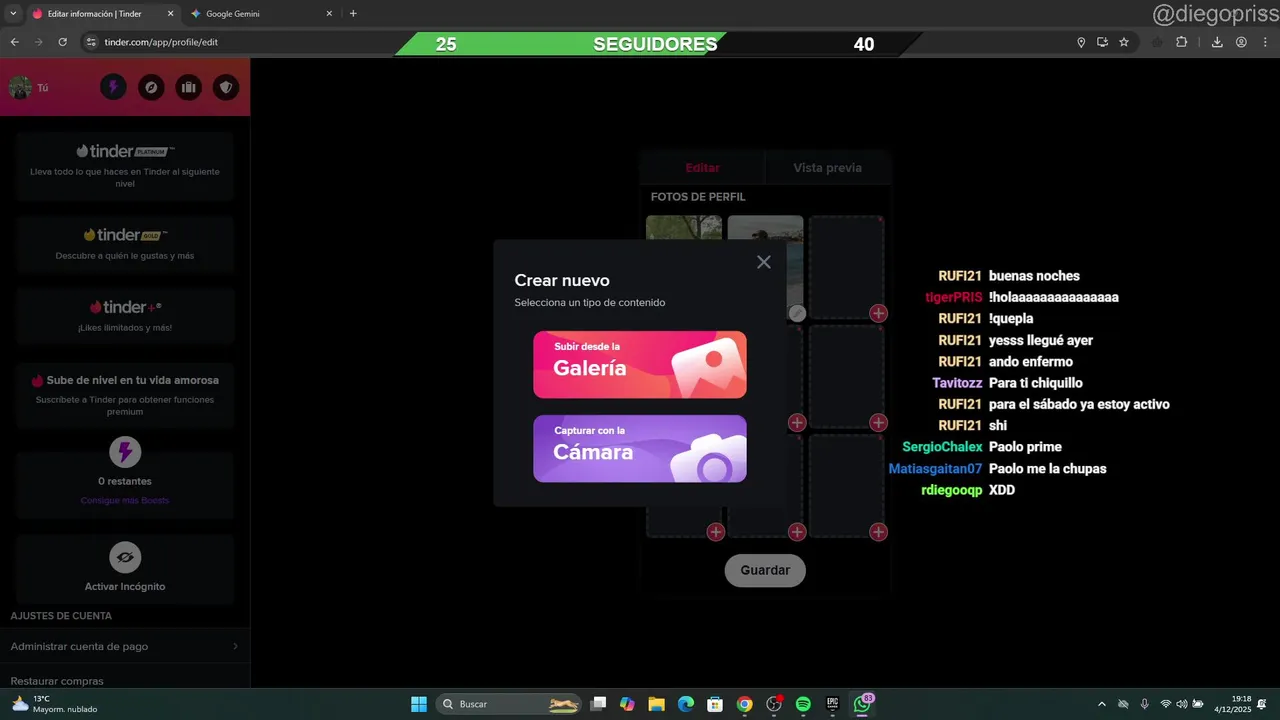Click the install app icon in address bar

[x=1102, y=42]
